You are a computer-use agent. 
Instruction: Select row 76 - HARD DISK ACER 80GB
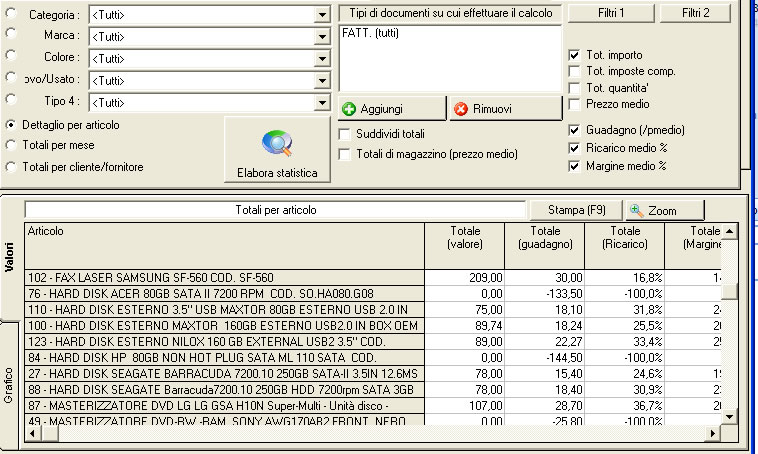click(224, 293)
